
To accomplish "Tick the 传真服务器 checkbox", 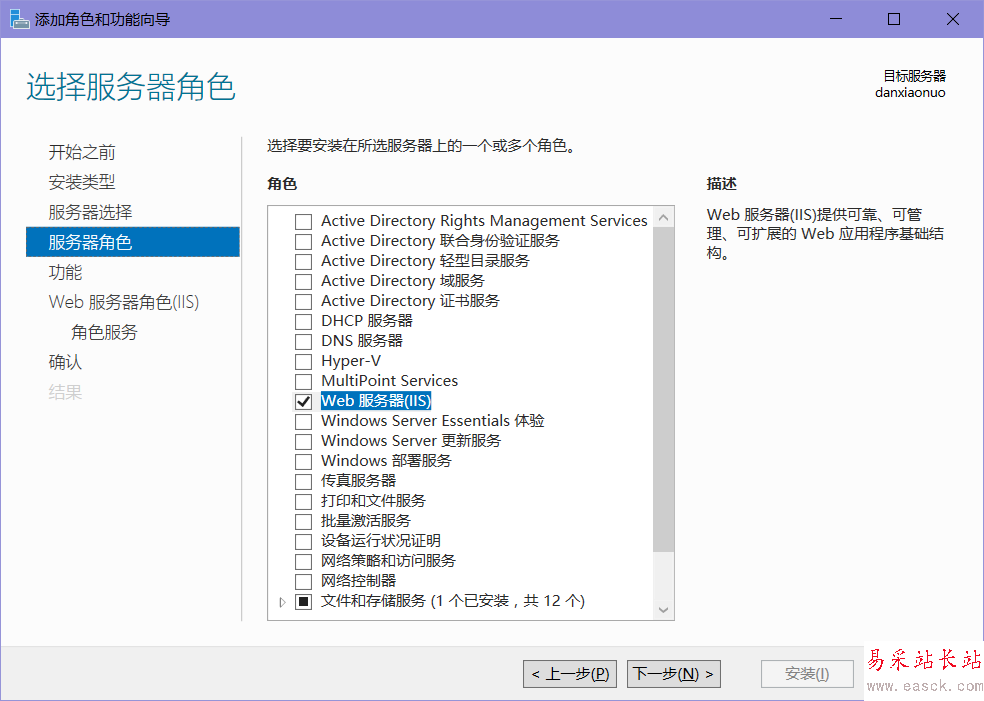I will tap(303, 482).
